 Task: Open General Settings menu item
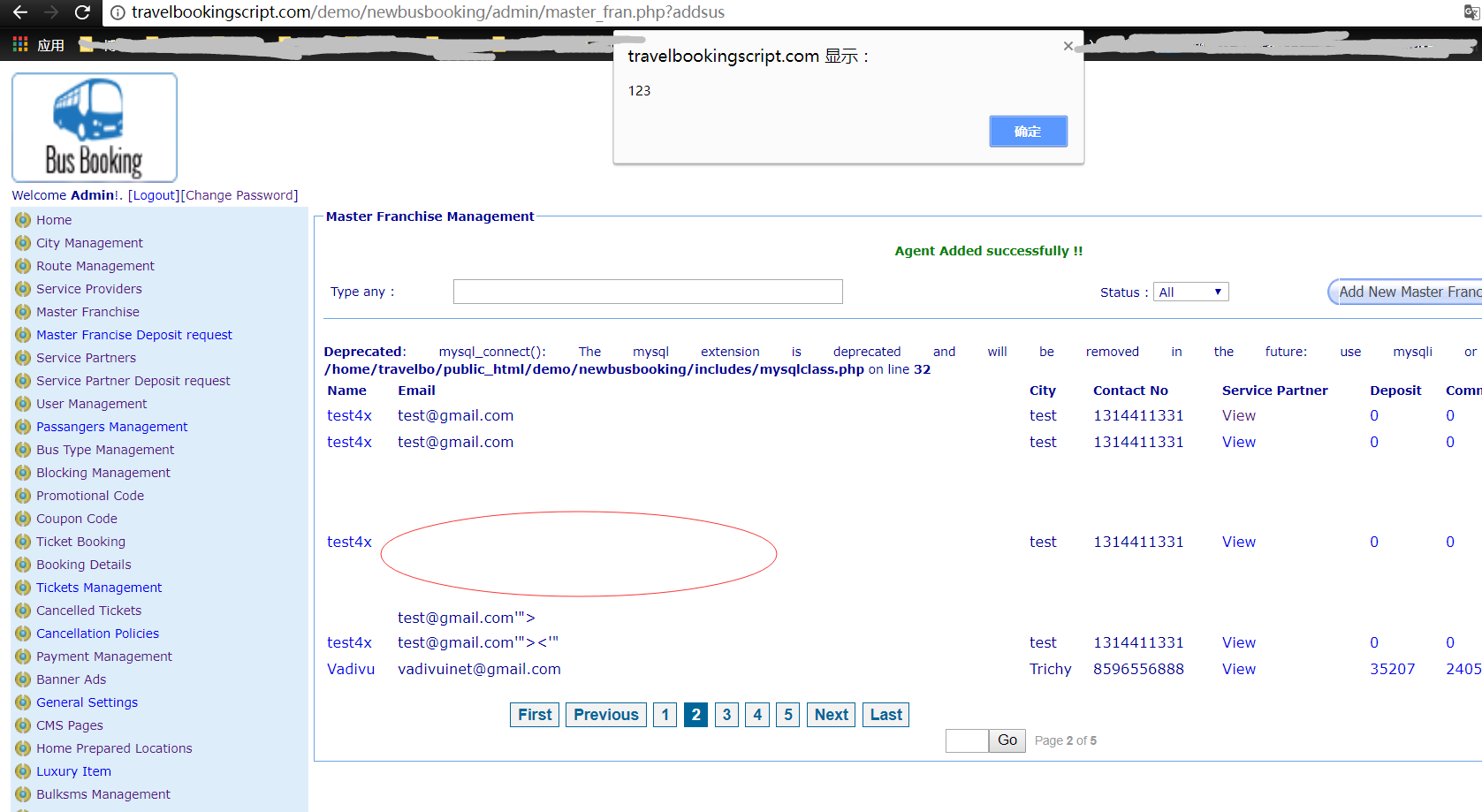coord(87,702)
